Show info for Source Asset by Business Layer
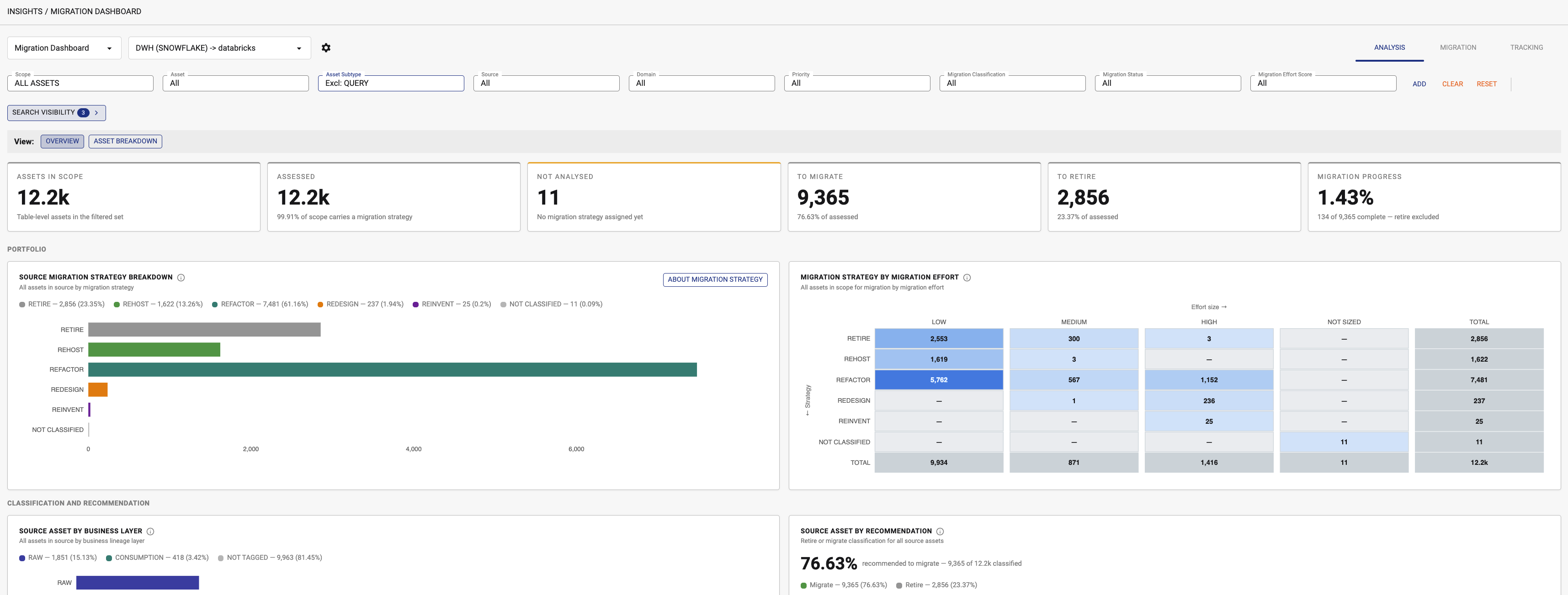 coord(150,531)
